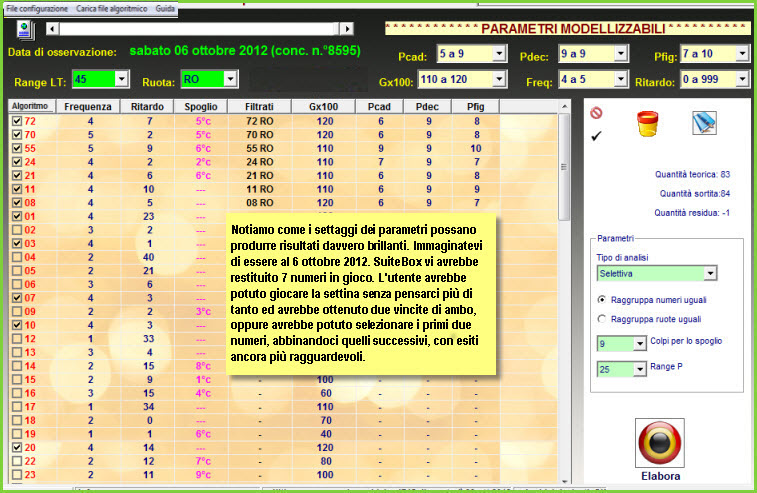
Task: Click the black checkmark select-all icon
Action: 597,136
